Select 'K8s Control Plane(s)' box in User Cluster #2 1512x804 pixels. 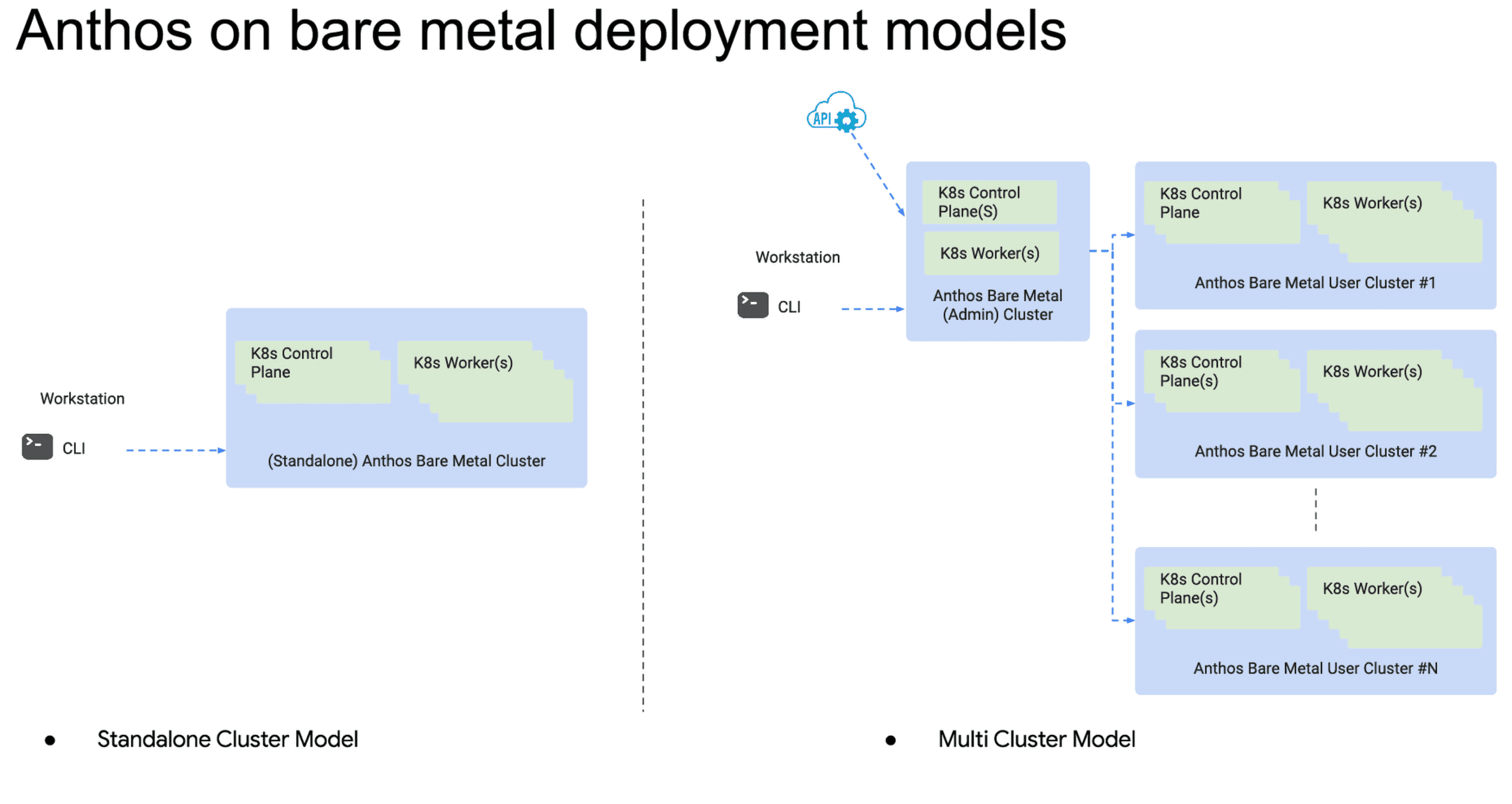[x=1221, y=381]
